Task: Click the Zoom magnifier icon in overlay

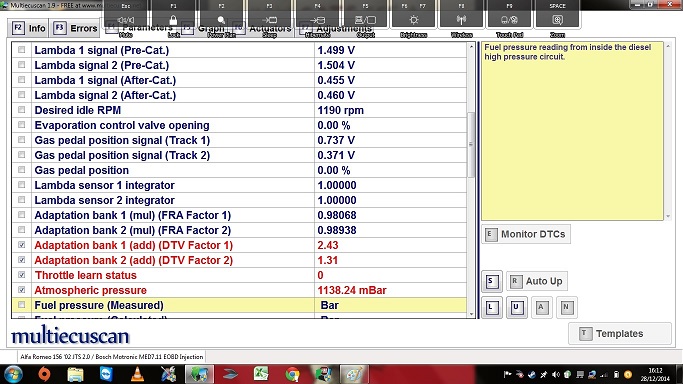Action: [557, 20]
